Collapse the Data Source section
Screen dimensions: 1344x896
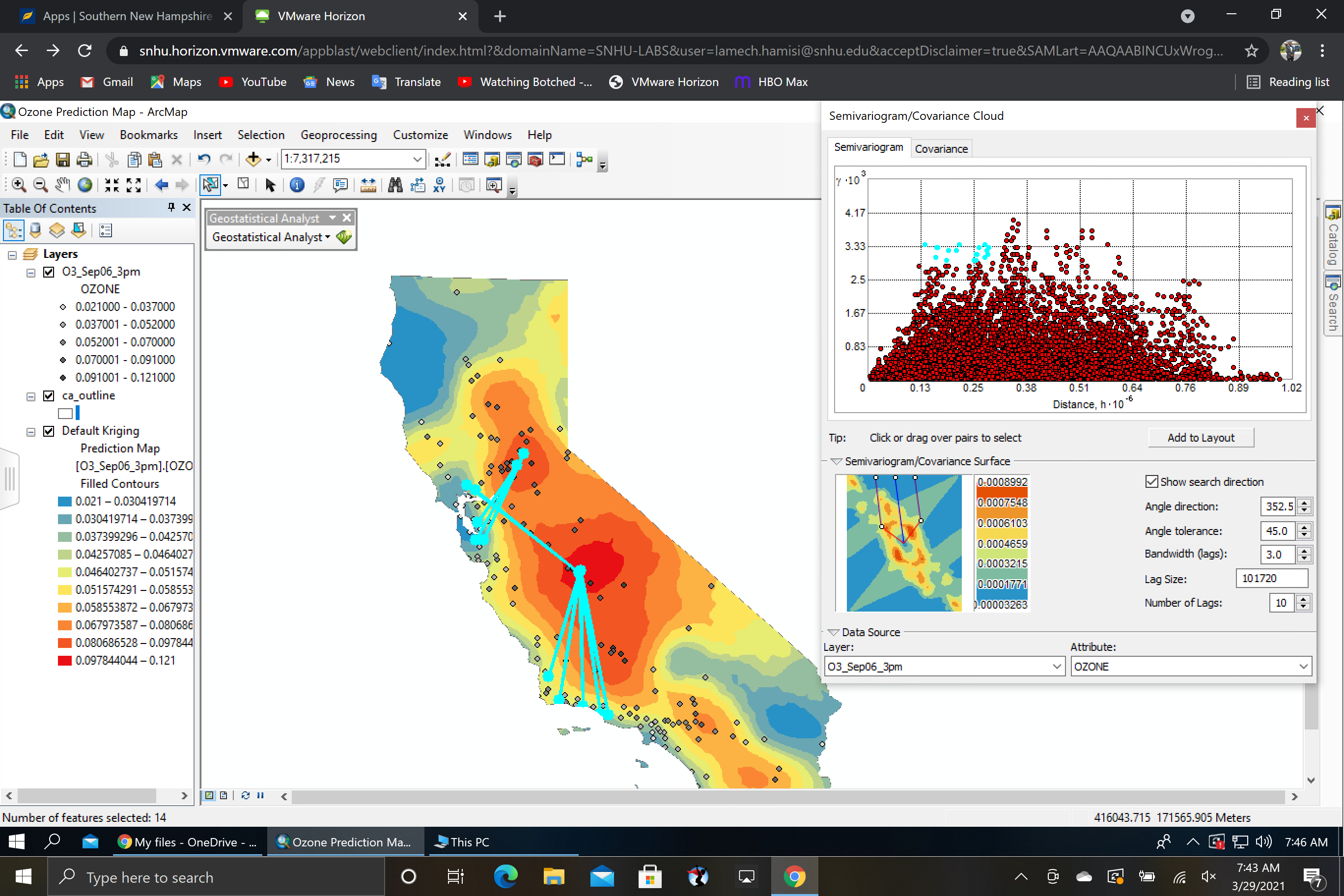click(834, 632)
